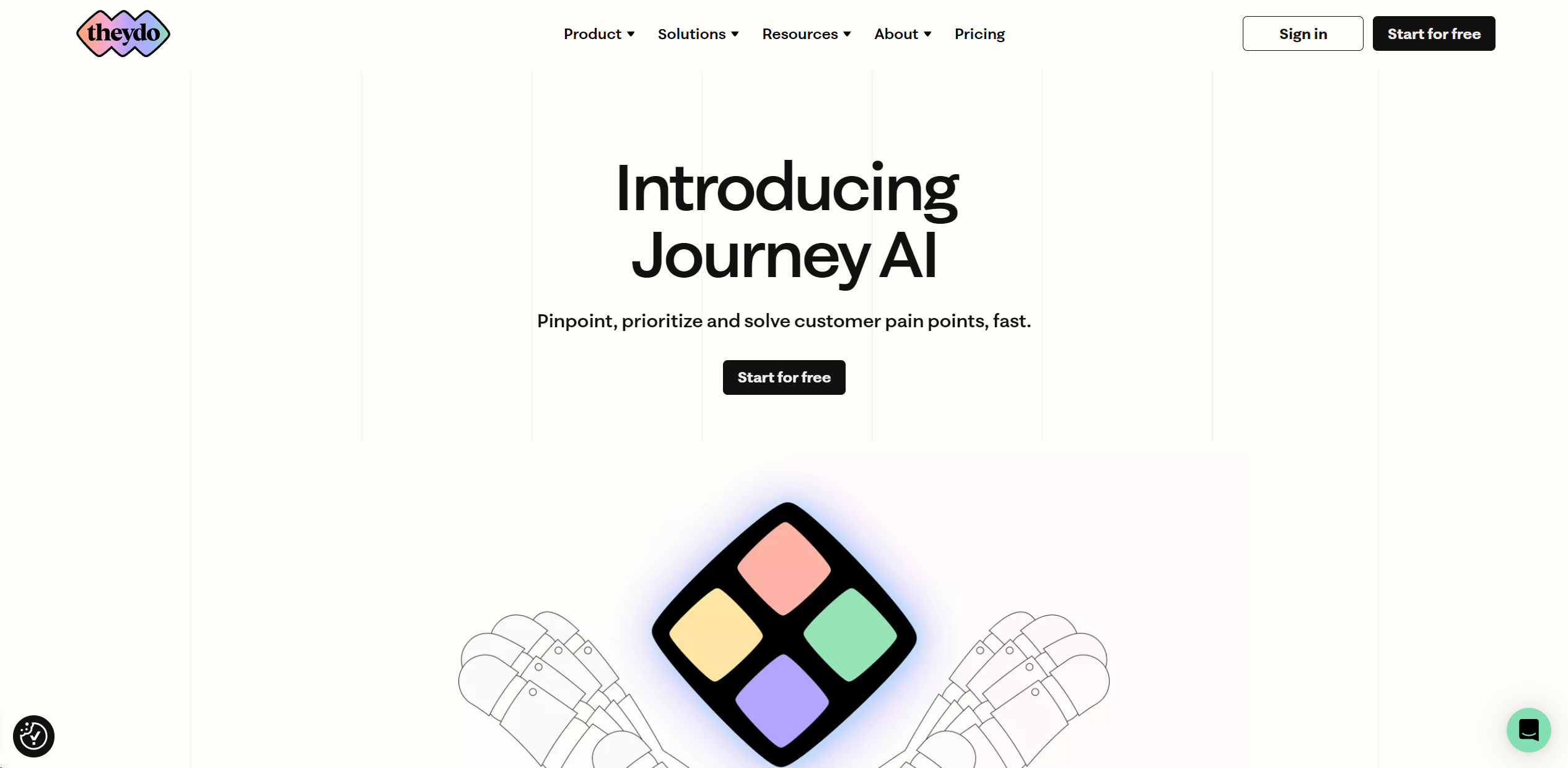Open the About menu dropdown
Screen dimensions: 1568x768
pyautogui.click(x=902, y=33)
